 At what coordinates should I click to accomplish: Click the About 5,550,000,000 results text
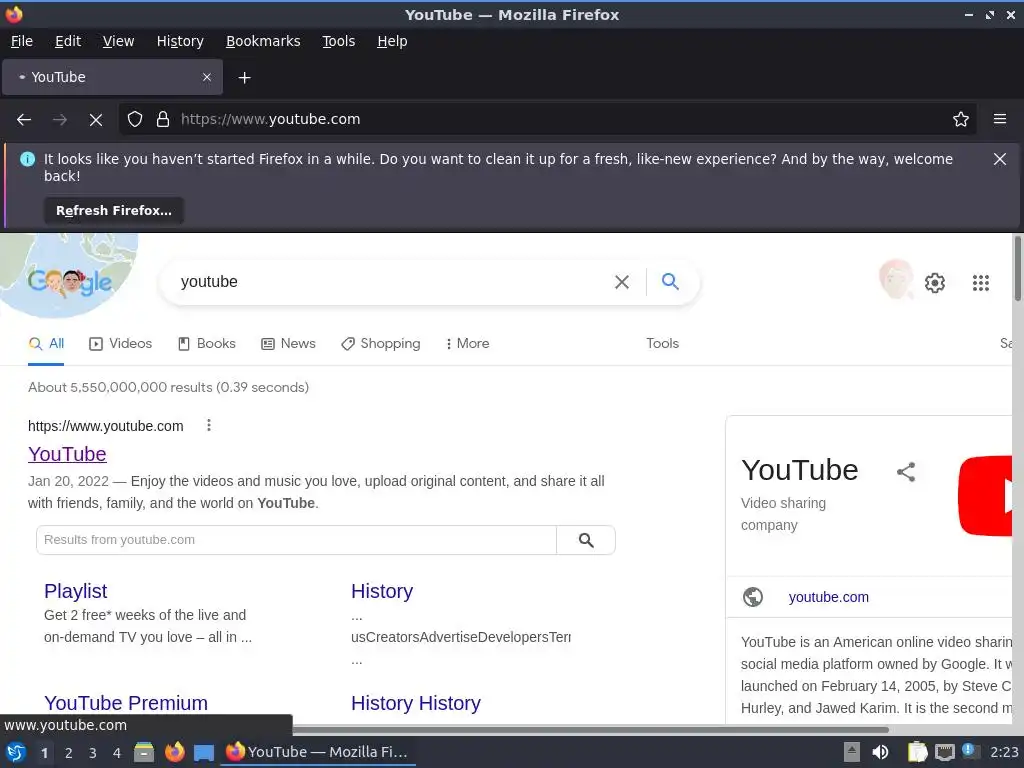tap(168, 387)
